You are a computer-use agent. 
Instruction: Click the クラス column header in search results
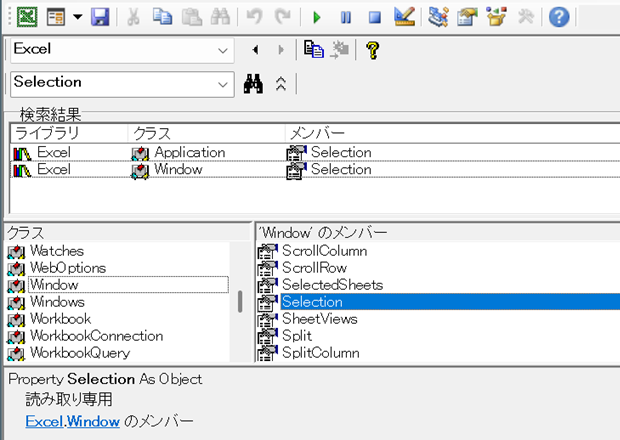click(206, 133)
